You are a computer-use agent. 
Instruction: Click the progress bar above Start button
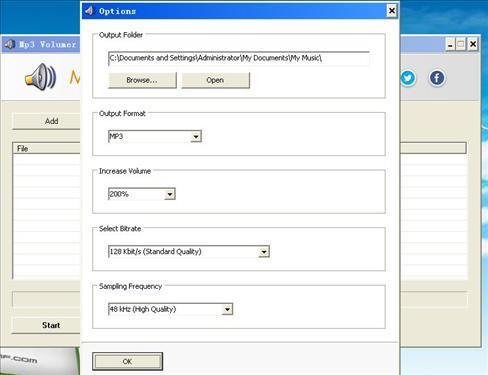(46, 299)
